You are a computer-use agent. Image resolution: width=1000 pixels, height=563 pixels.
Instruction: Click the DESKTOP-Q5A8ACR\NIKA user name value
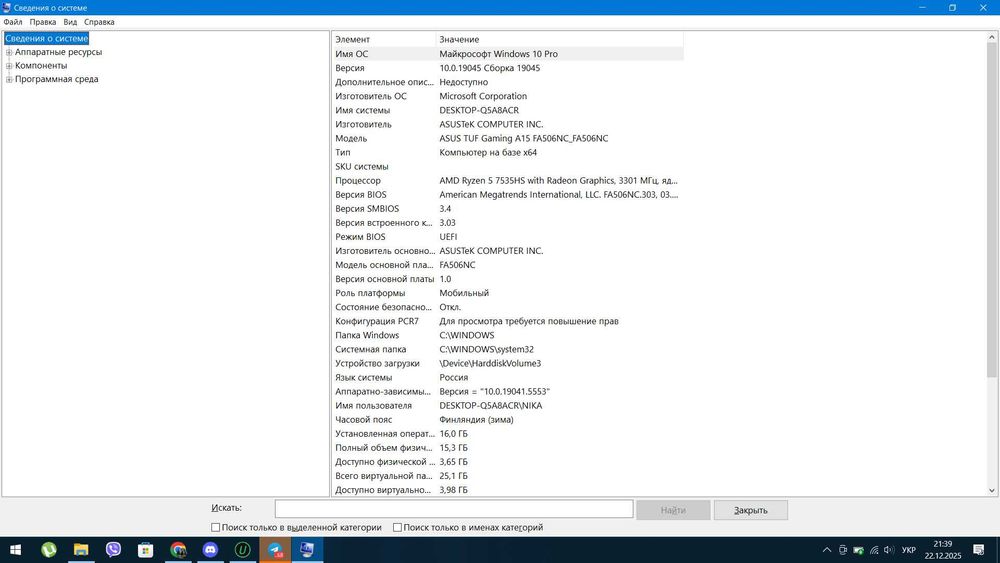click(490, 406)
